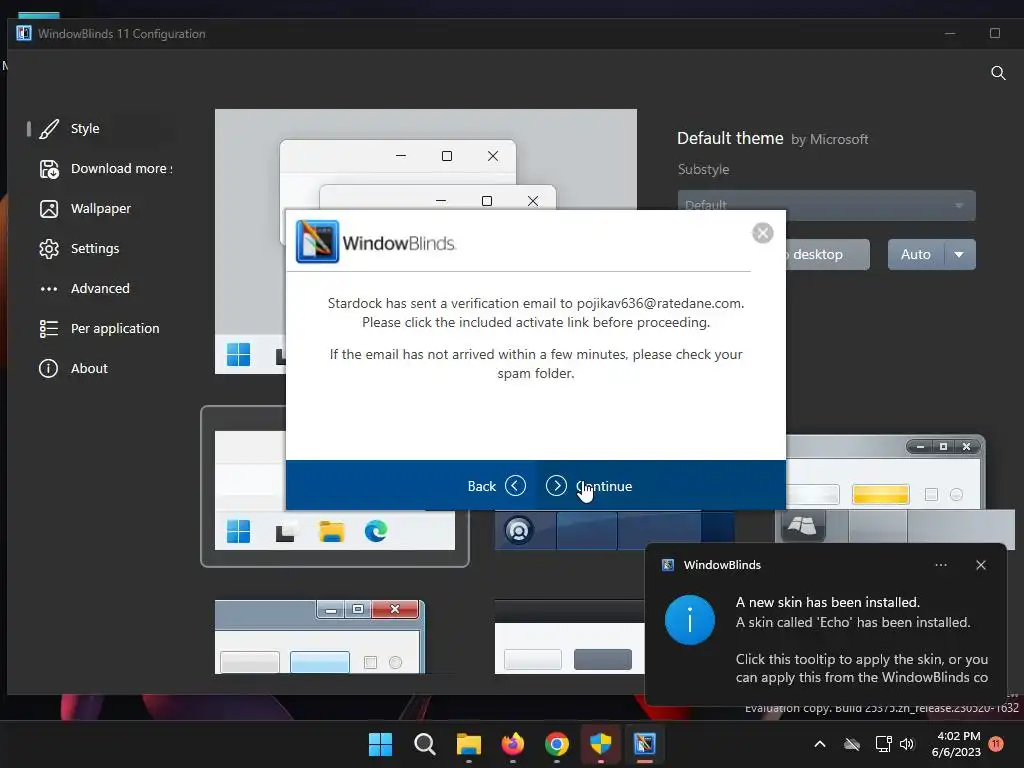Image resolution: width=1024 pixels, height=768 pixels.
Task: Close the verification email dialog
Action: coord(763,233)
